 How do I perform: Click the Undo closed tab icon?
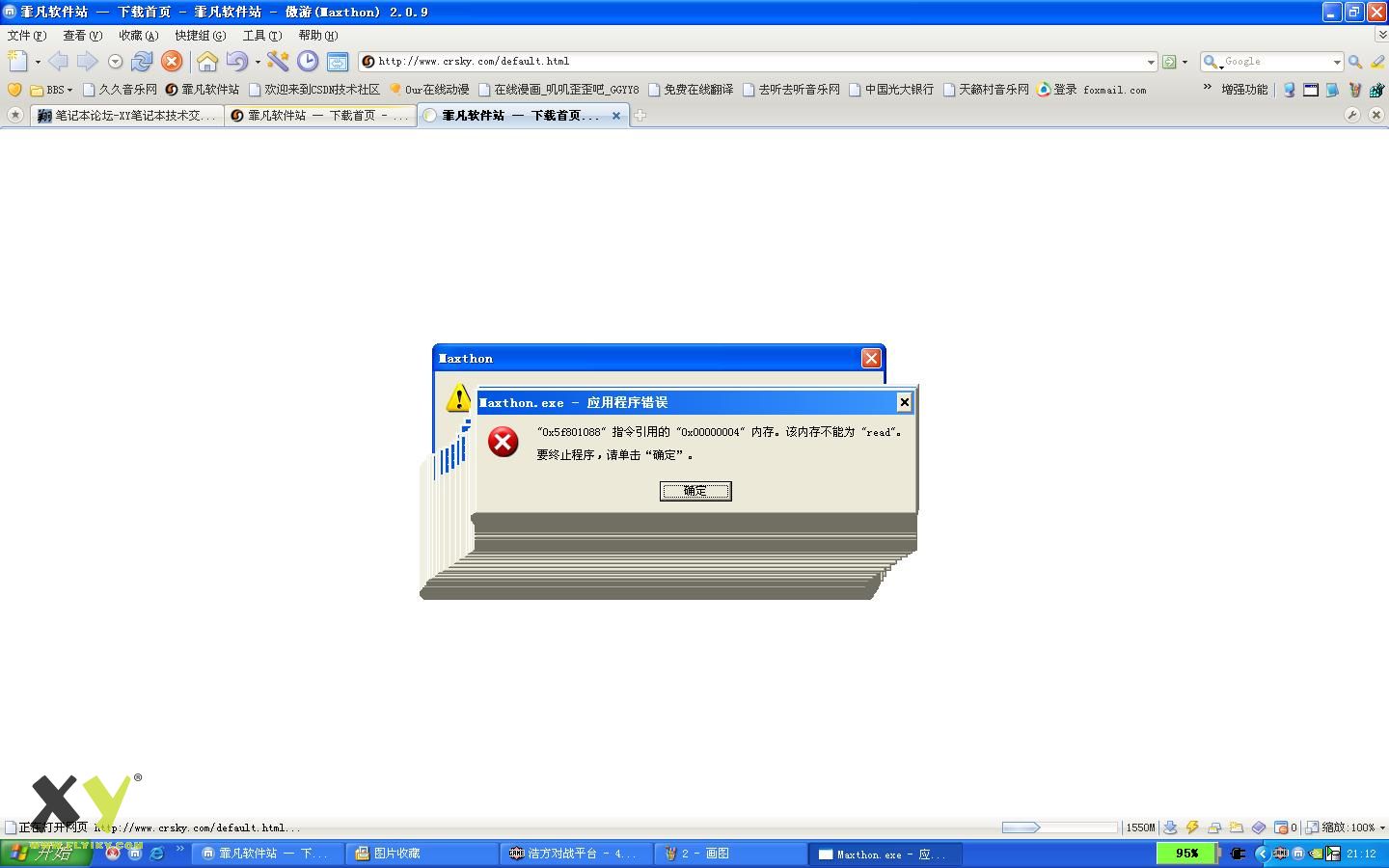coord(236,62)
